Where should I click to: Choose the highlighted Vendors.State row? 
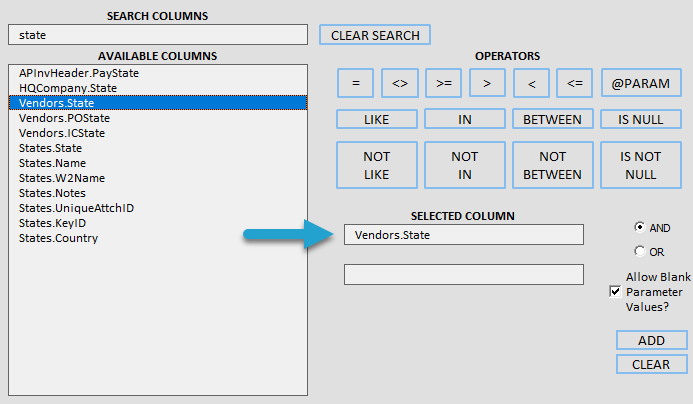click(158, 103)
